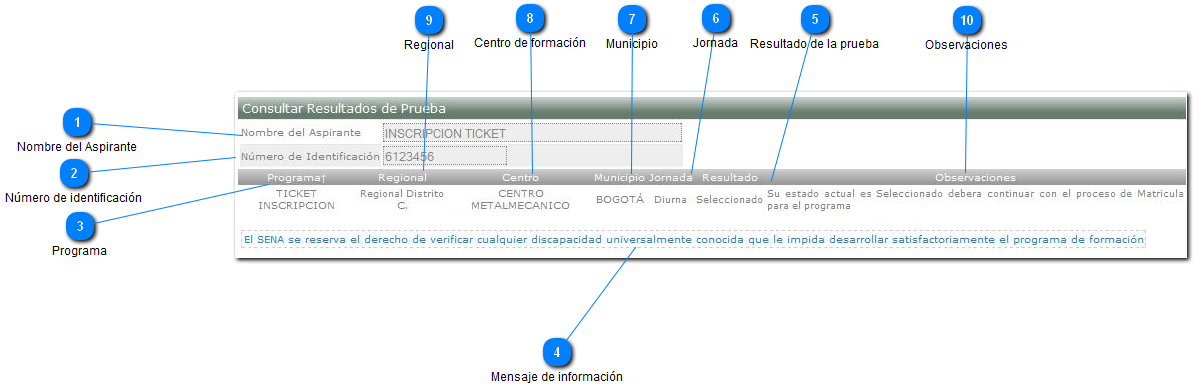Image resolution: width=1200 pixels, height=387 pixels.
Task: Click the 'Nombre del Aspirante' form label
Action: (301, 132)
